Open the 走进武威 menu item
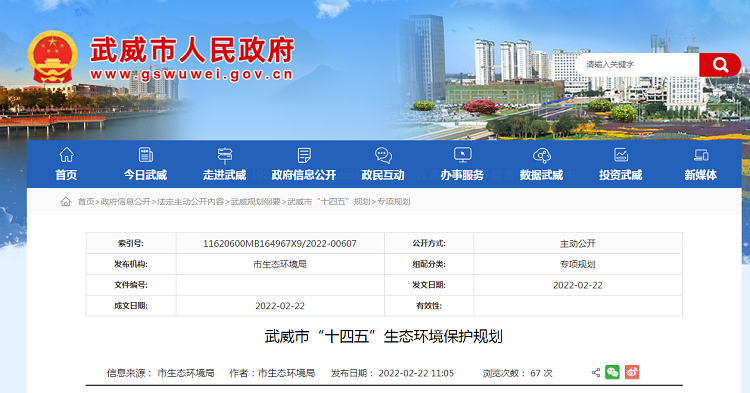 click(225, 175)
